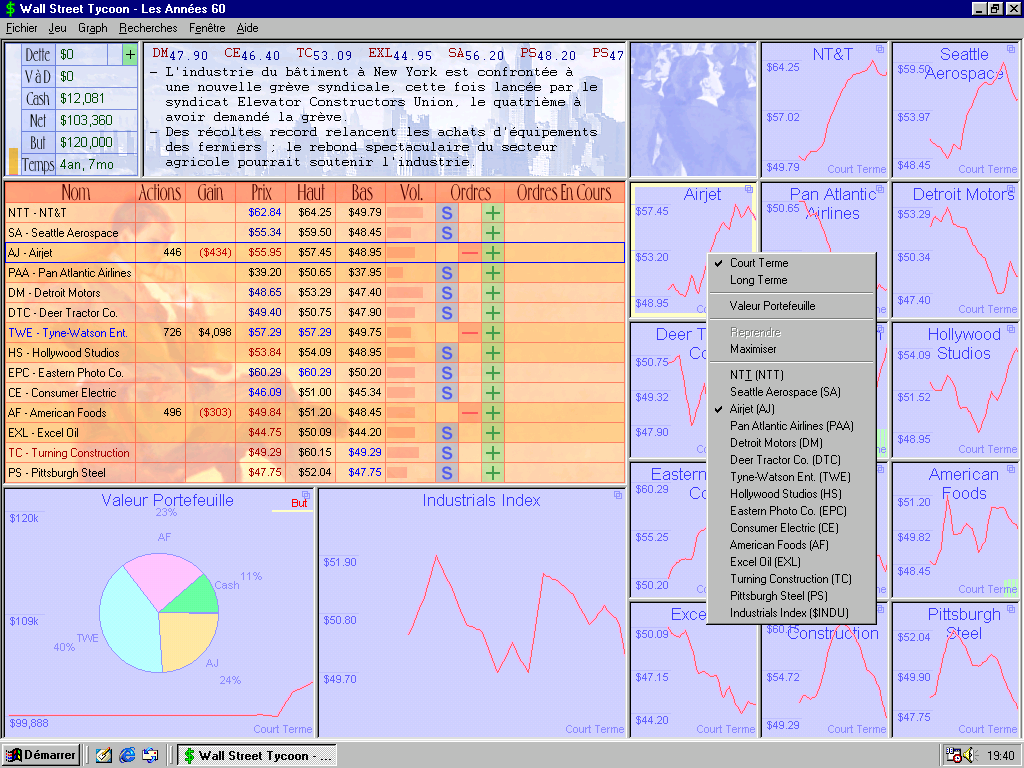Click the Prix column header

(x=261, y=193)
